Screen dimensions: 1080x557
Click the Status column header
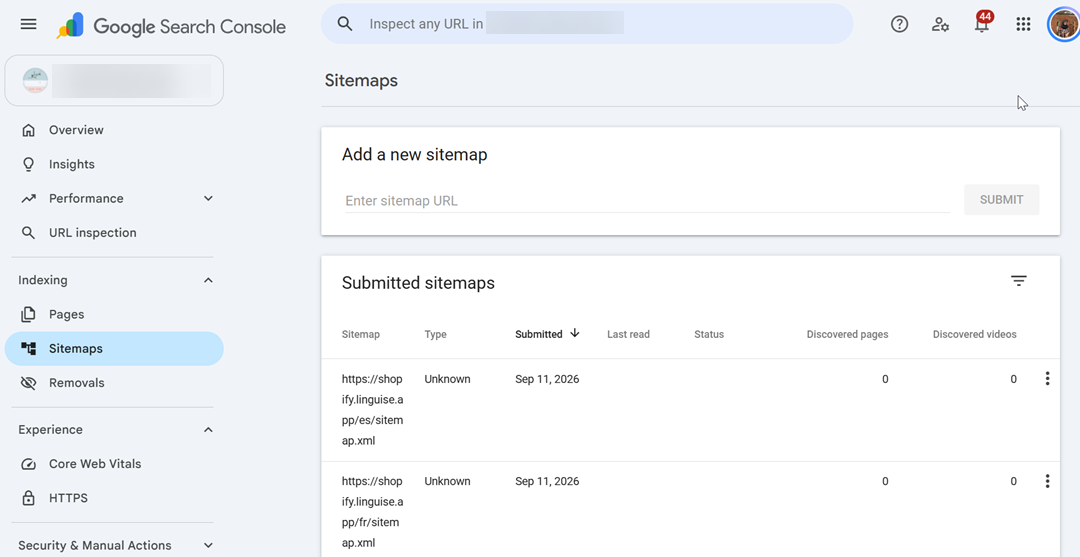[709, 335]
